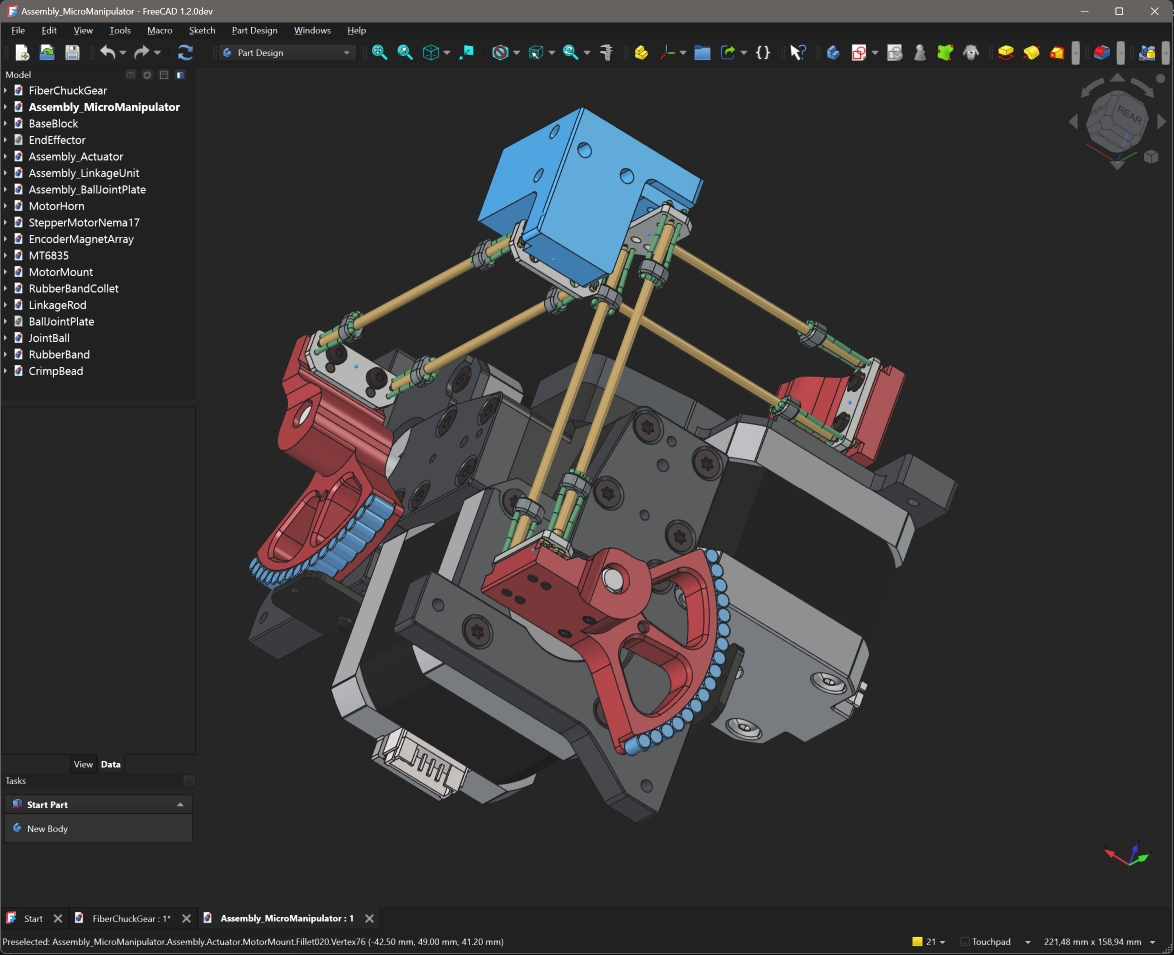Create a new Body in Part Design
Screen dimensions: 1174x955
(x=833, y=52)
